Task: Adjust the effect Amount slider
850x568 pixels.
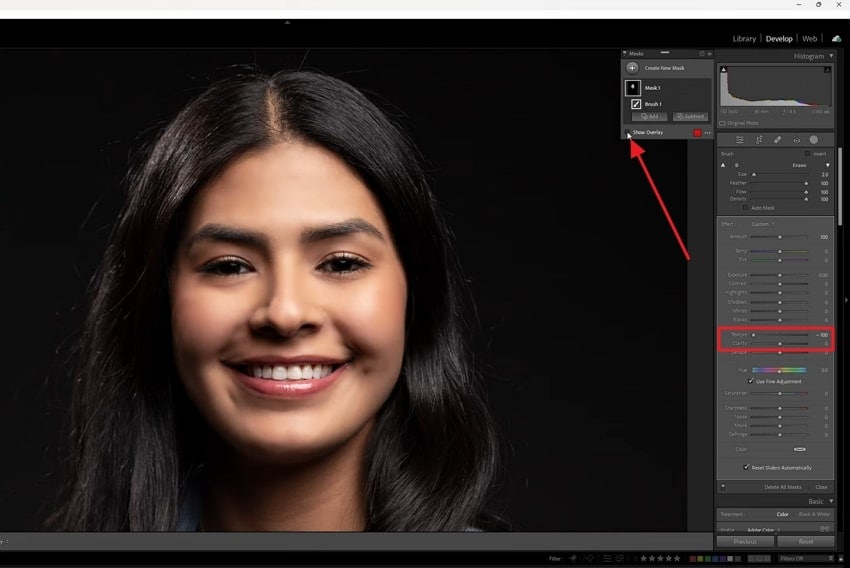Action: [780, 237]
